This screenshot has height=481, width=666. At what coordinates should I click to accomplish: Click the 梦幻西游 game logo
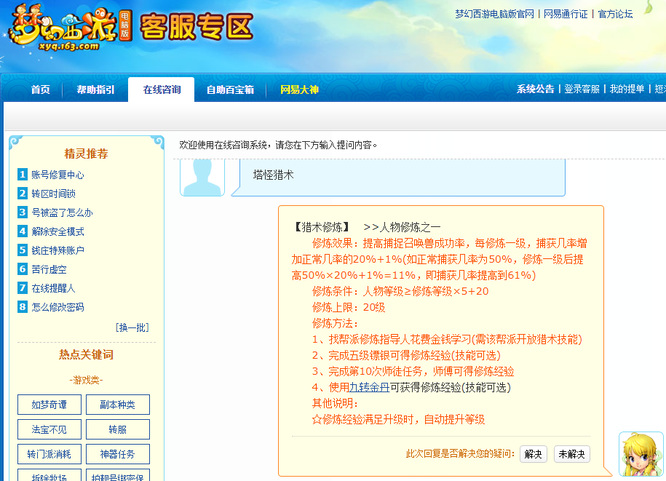click(x=69, y=28)
